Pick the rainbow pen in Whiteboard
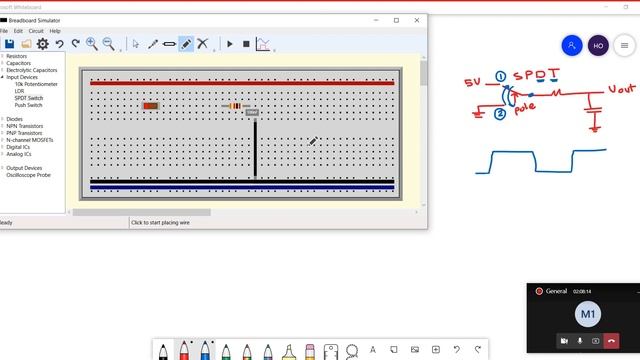This screenshot has width=640, height=360. 247,351
